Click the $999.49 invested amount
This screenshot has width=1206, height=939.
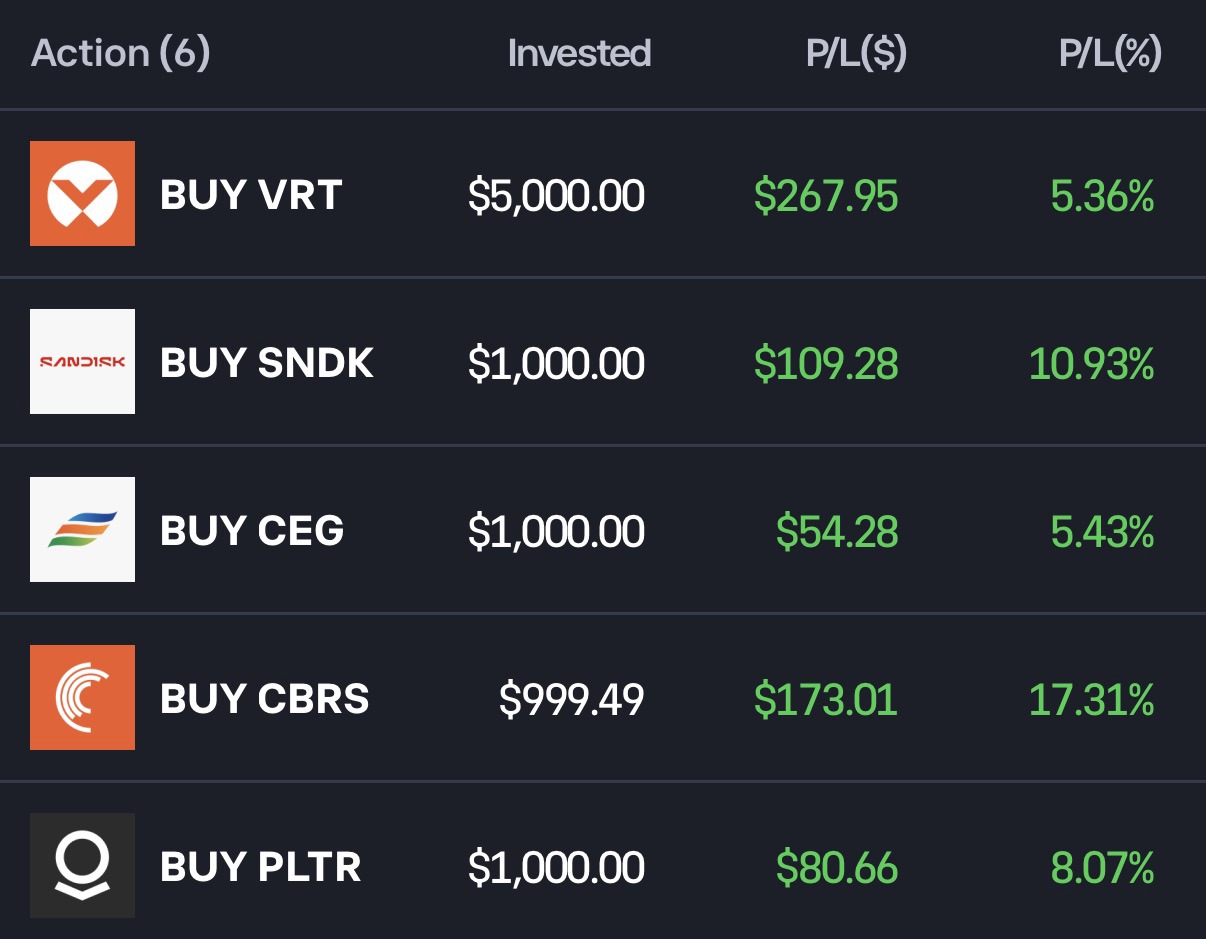[x=572, y=700]
